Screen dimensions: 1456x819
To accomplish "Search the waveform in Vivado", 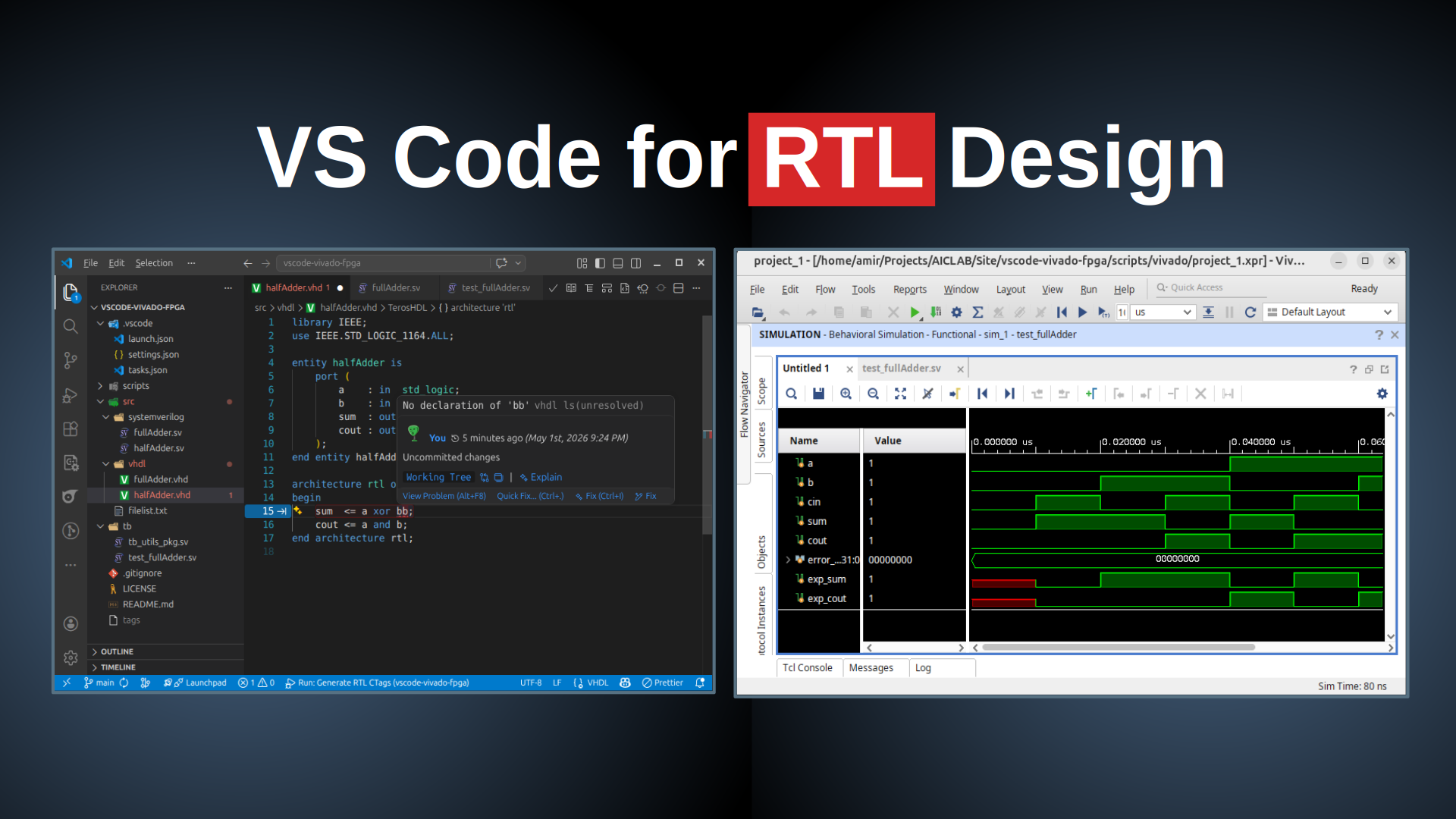I will tap(791, 394).
